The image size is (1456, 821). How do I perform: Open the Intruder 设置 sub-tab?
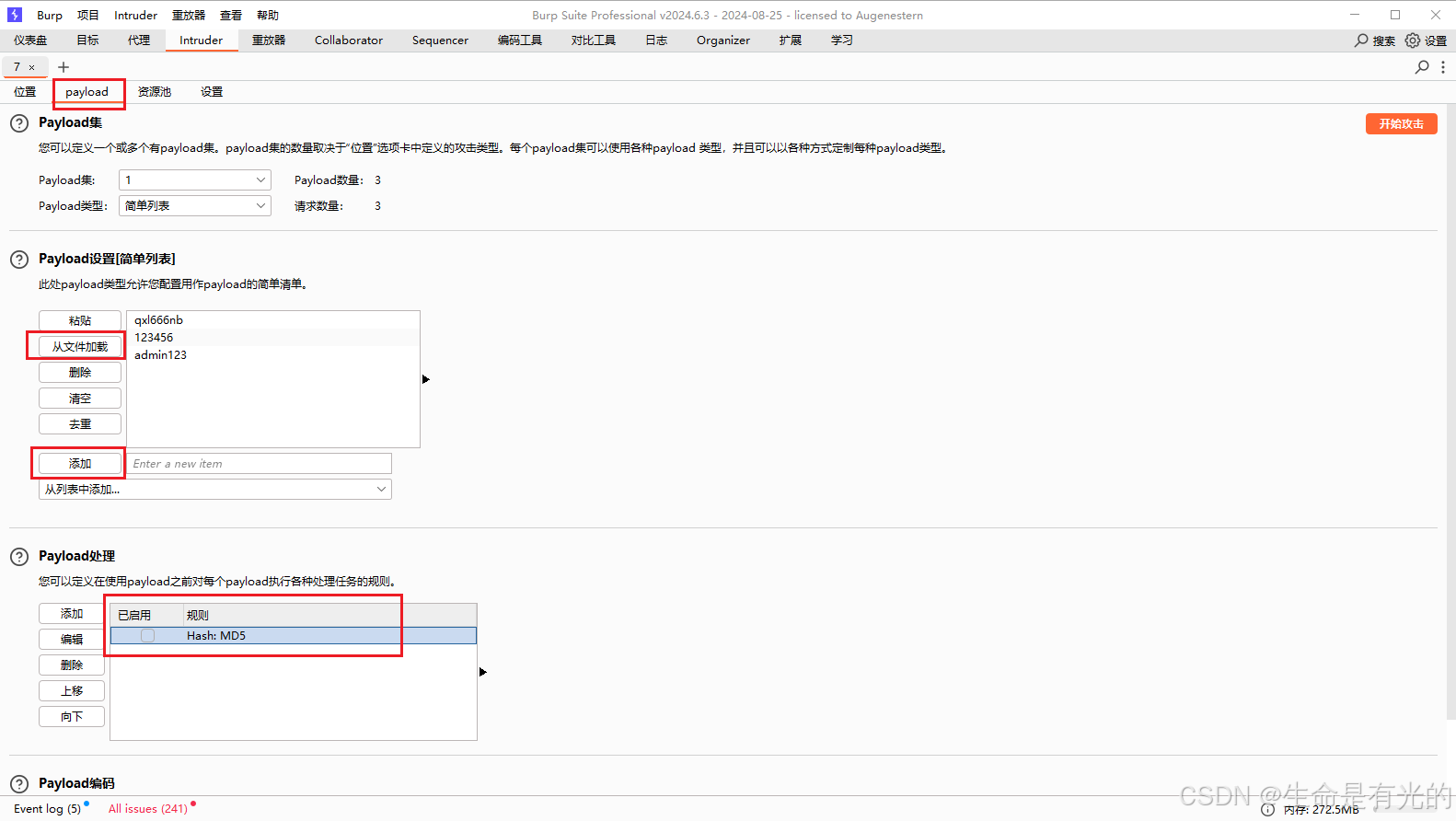point(212,92)
